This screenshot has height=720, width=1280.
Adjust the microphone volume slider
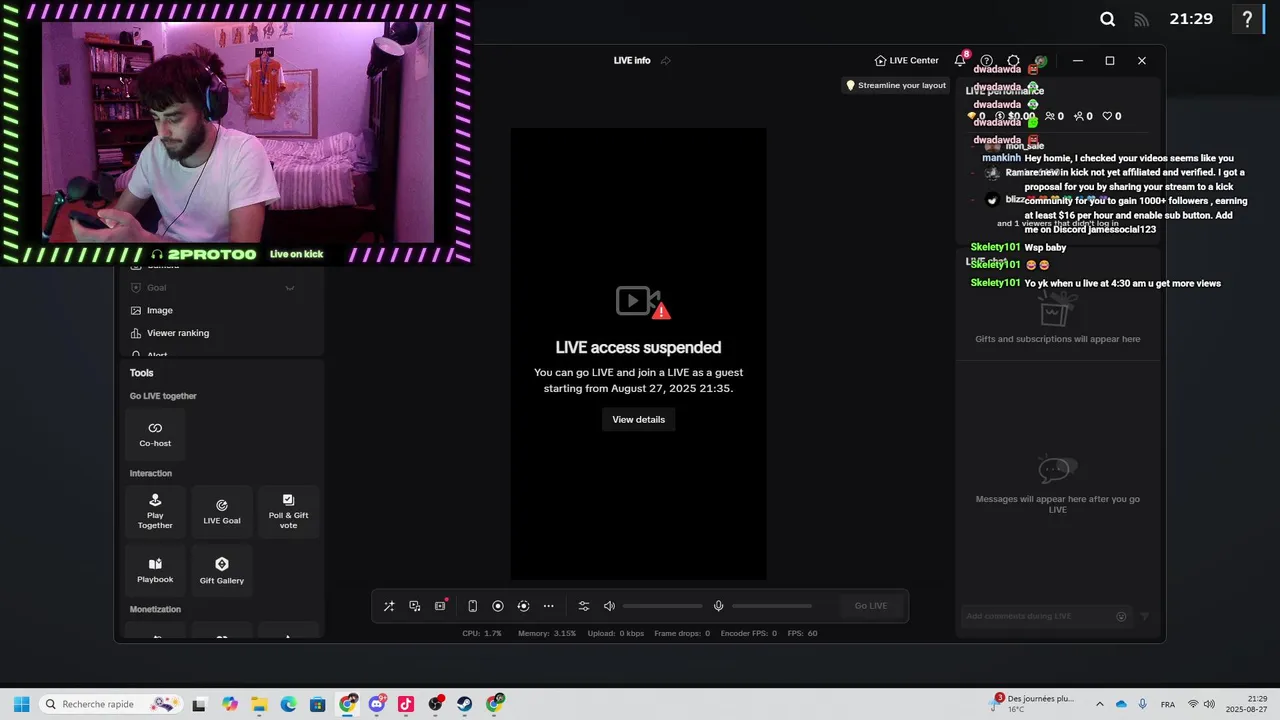click(772, 606)
